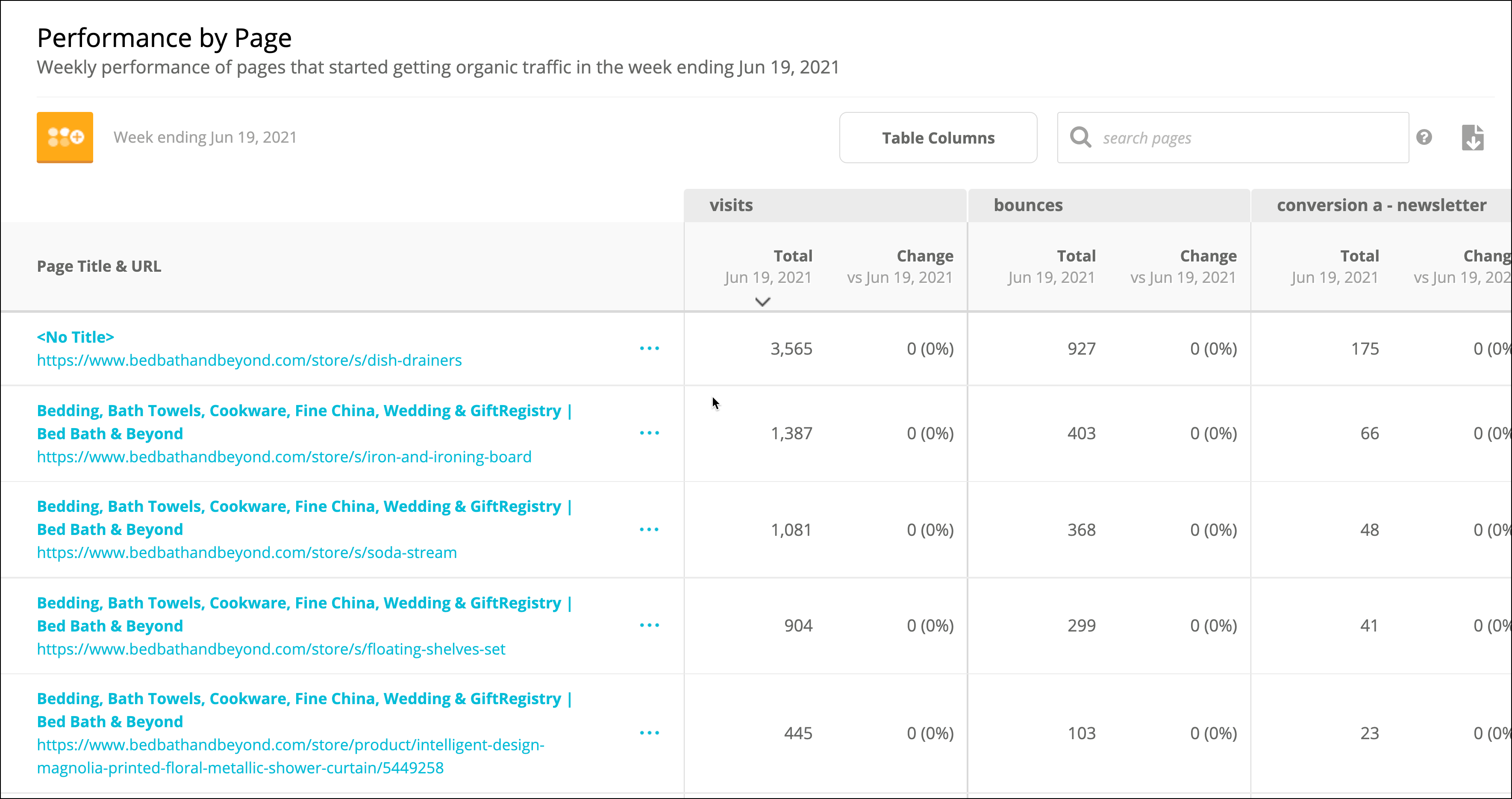Click visits value 1,387
Screen dimensions: 1512x799
pyautogui.click(x=791, y=433)
